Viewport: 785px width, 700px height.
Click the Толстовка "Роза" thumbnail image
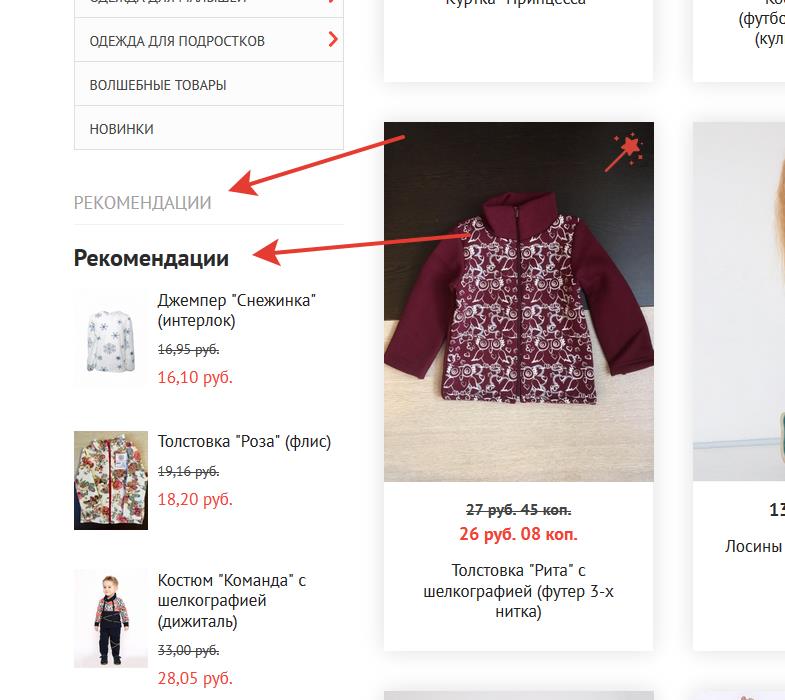[x=111, y=480]
